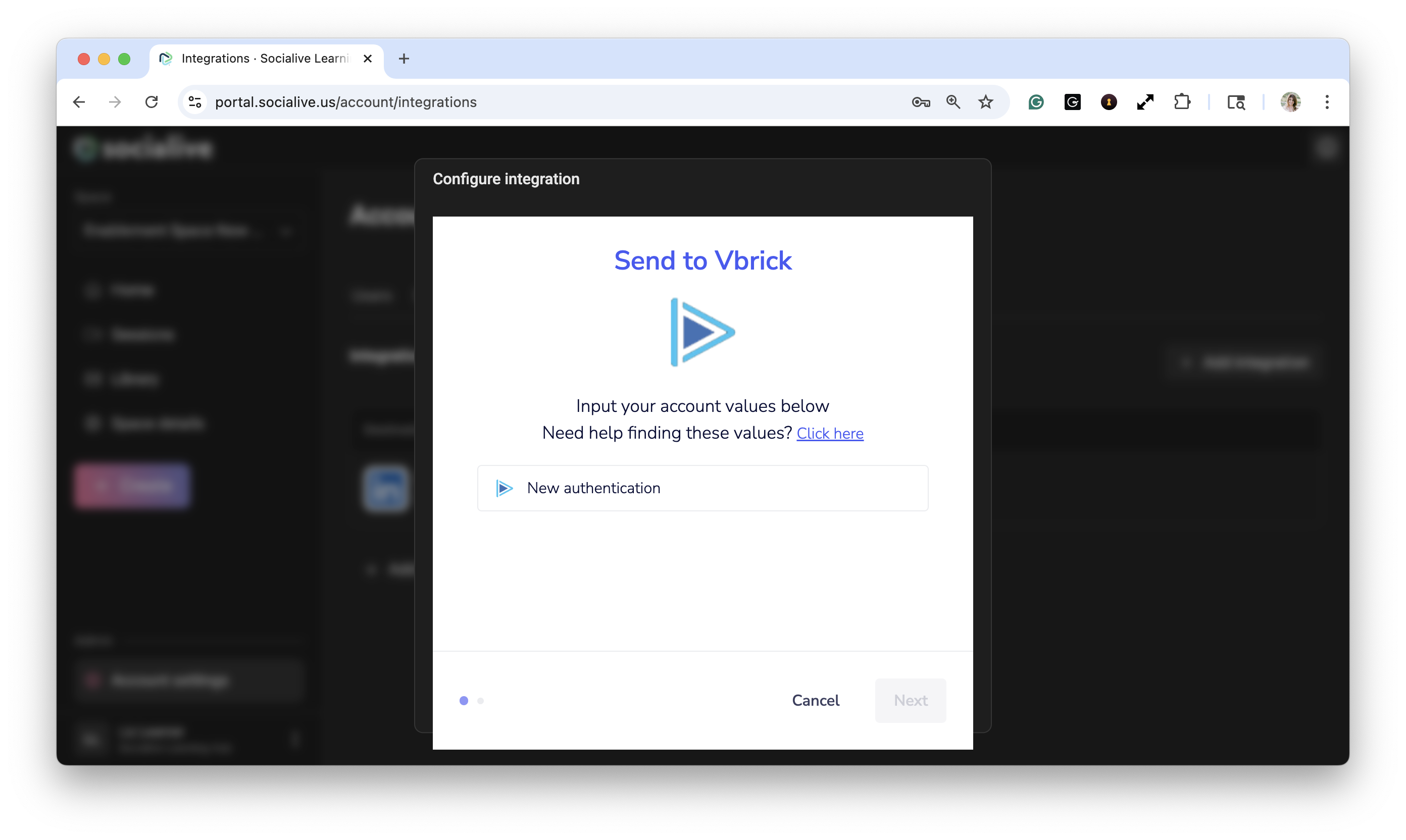The height and width of the screenshot is (840, 1406).
Task: Click the Vbrick logo in the dialog
Action: point(702,332)
